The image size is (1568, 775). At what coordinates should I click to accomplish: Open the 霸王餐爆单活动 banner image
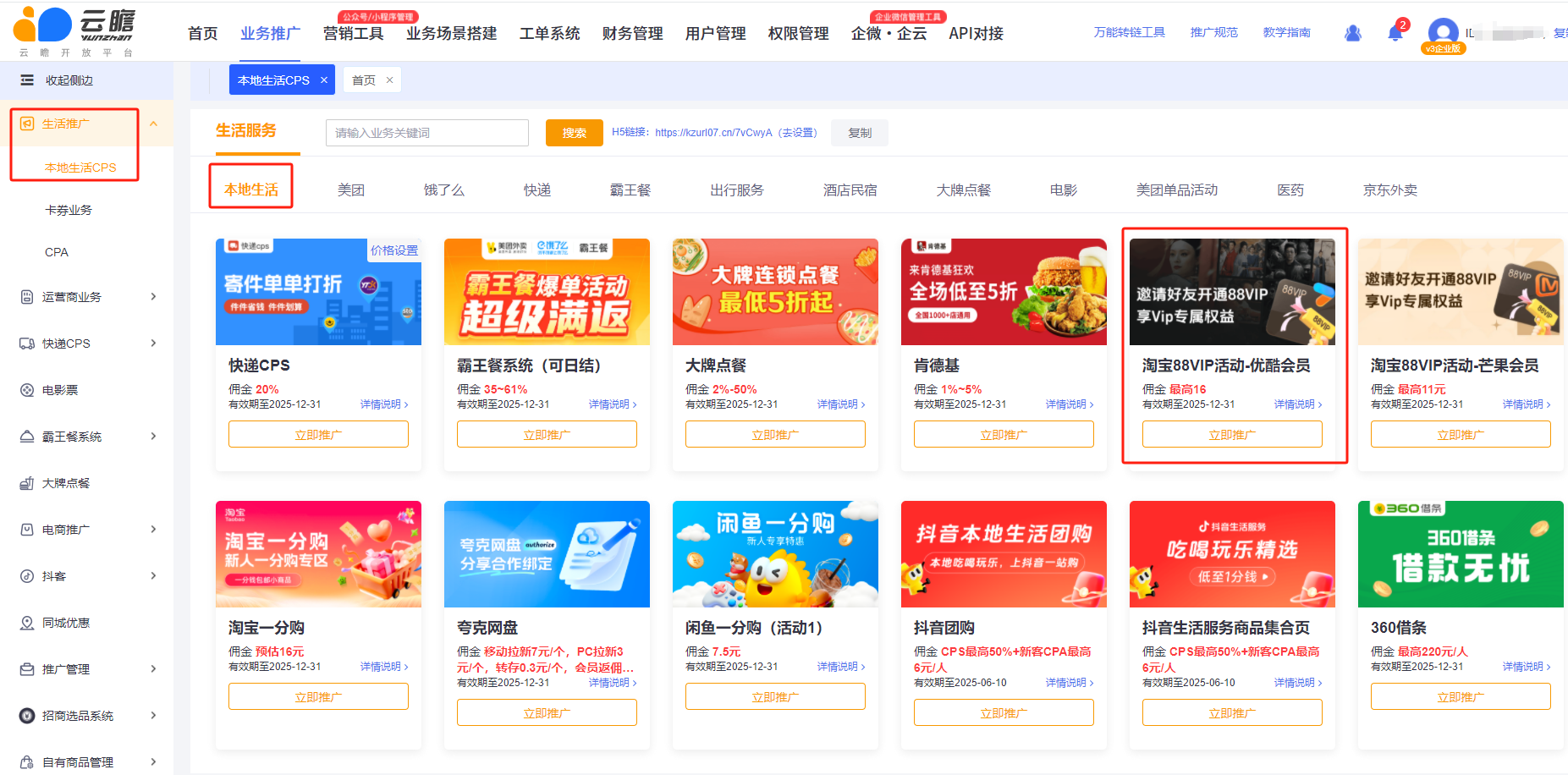(x=547, y=292)
